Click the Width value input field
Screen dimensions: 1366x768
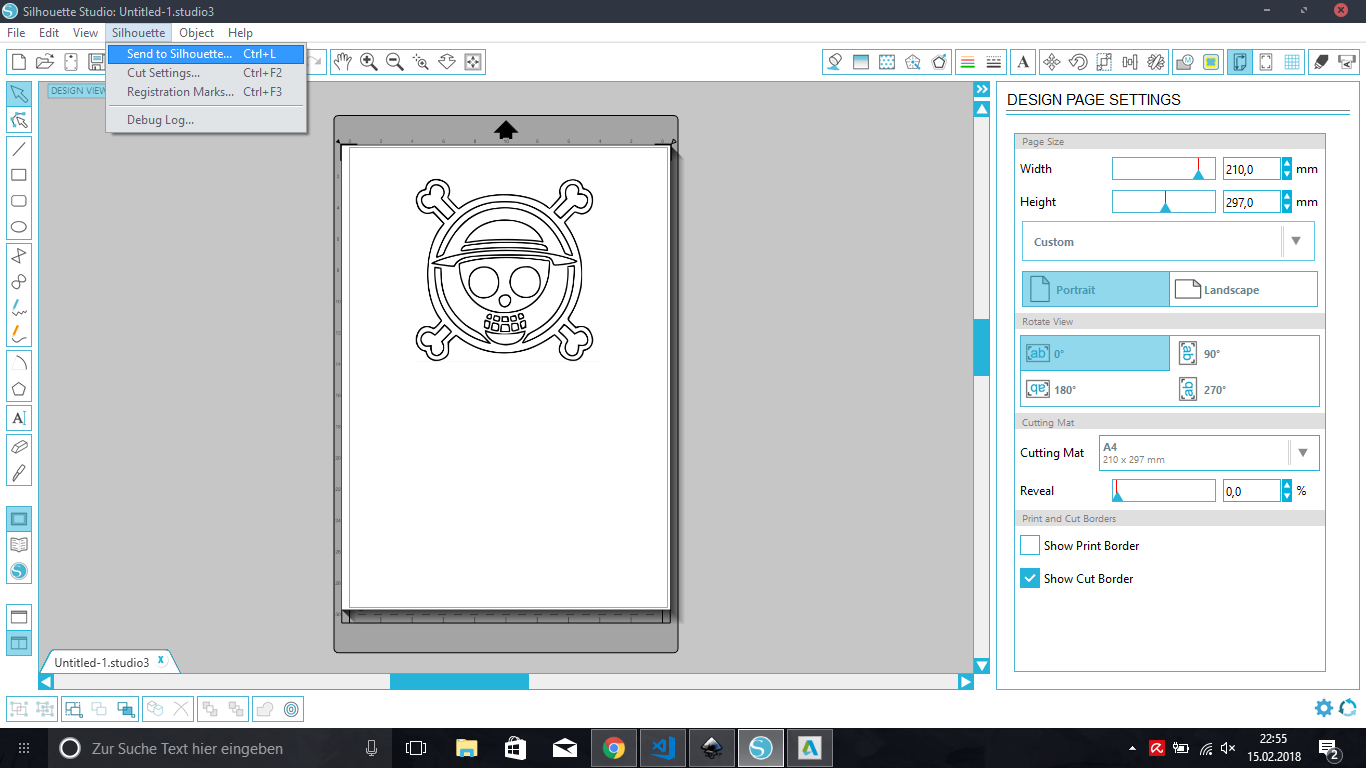[1252, 169]
